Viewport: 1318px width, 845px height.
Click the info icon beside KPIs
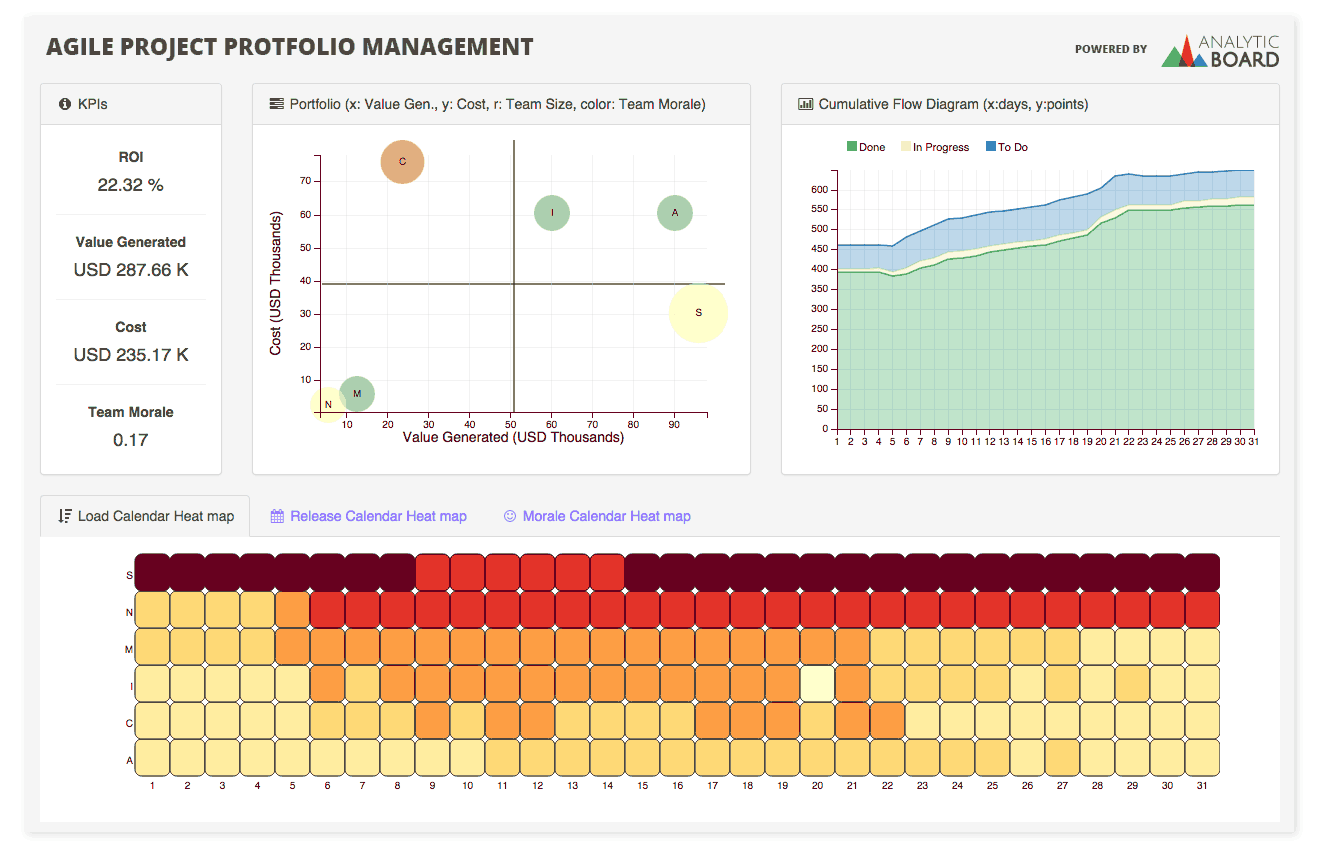65,104
